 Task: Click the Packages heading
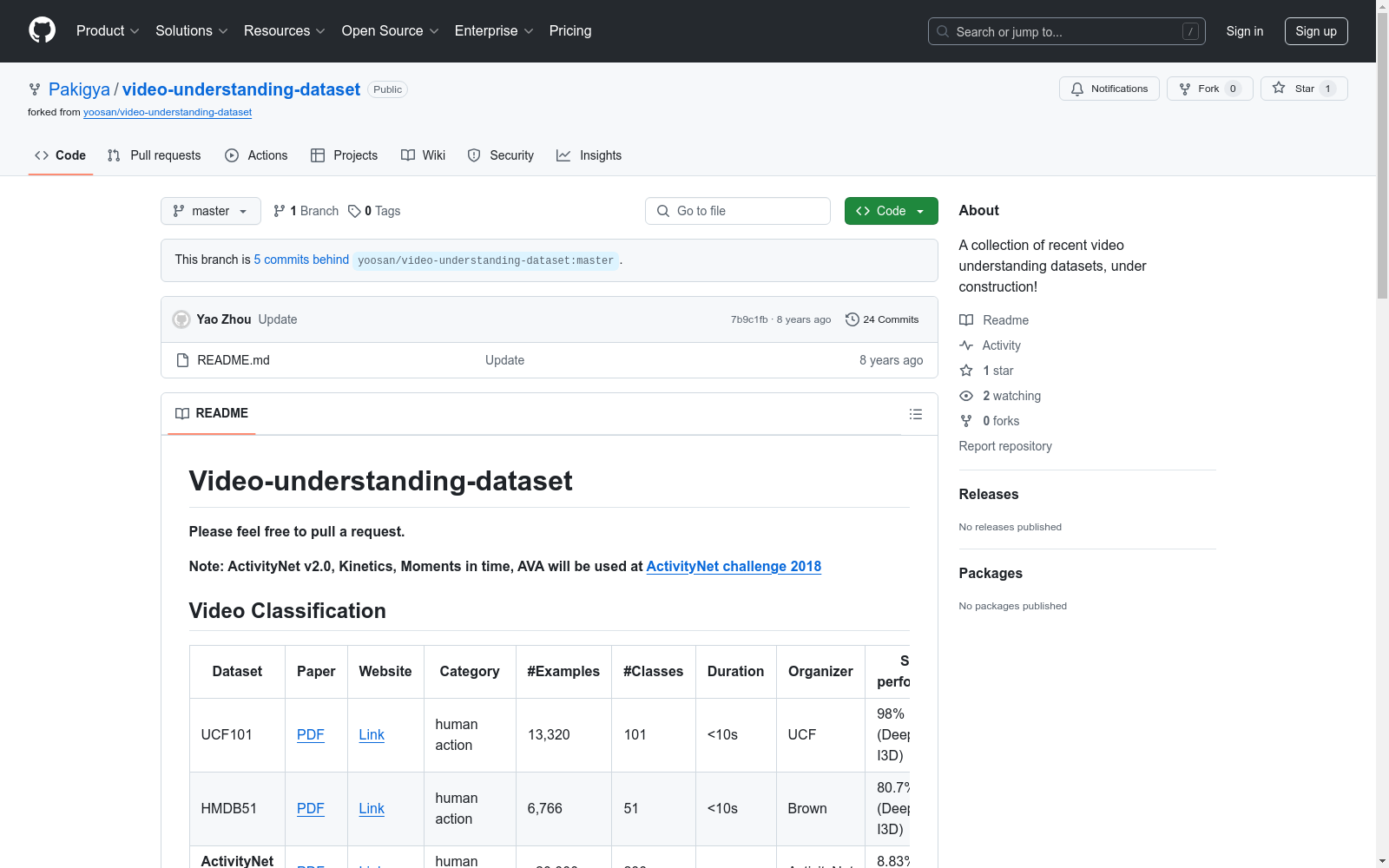point(991,573)
